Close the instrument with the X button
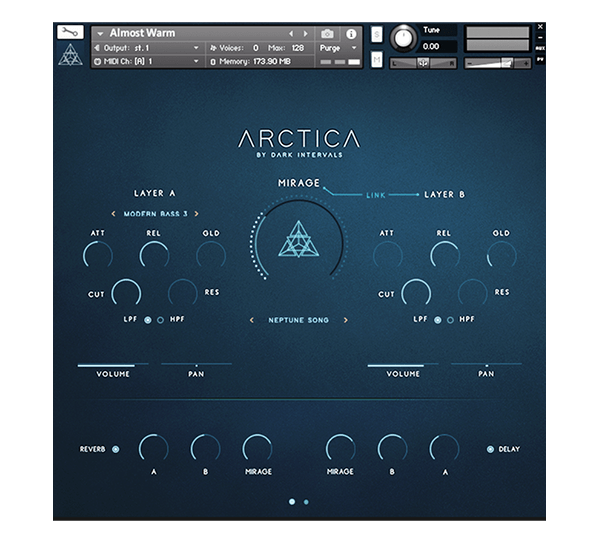Image resolution: width=600 pixels, height=543 pixels. [540, 27]
